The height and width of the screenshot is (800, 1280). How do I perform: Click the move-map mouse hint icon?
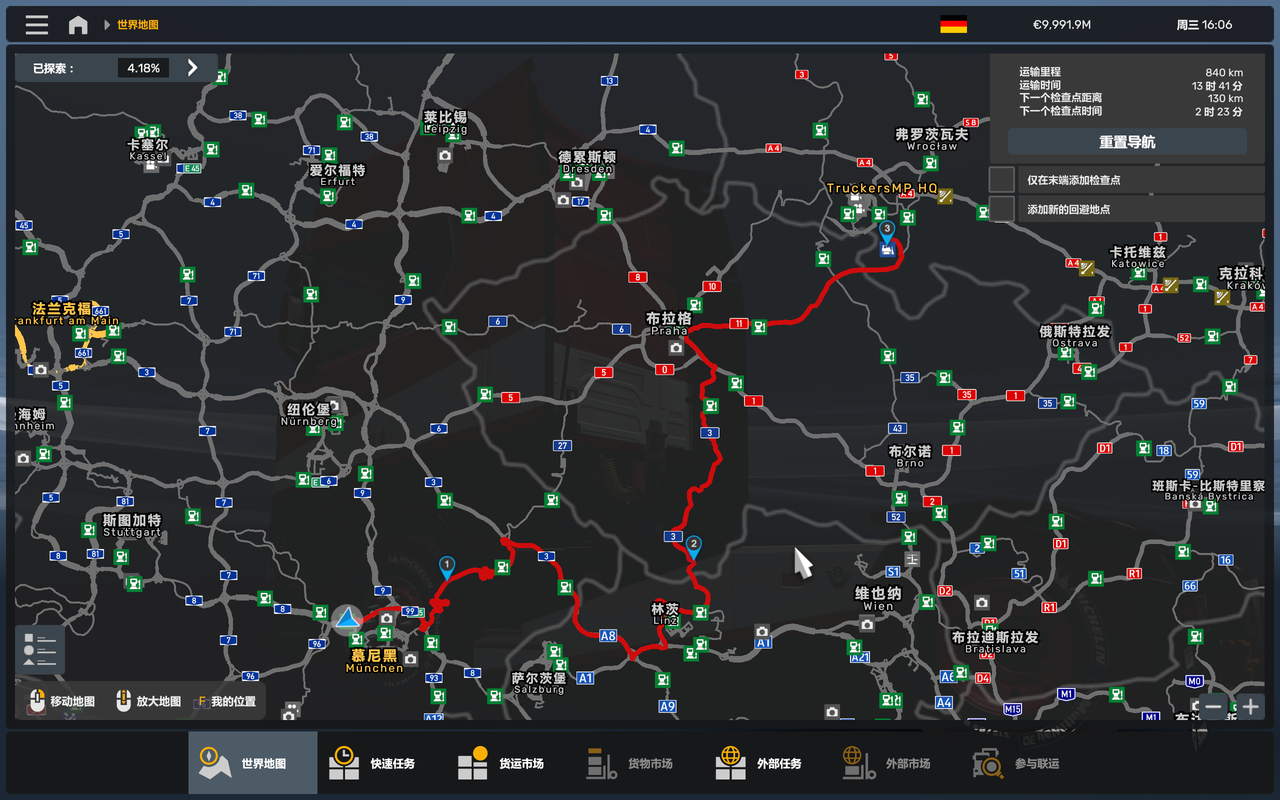click(x=37, y=701)
